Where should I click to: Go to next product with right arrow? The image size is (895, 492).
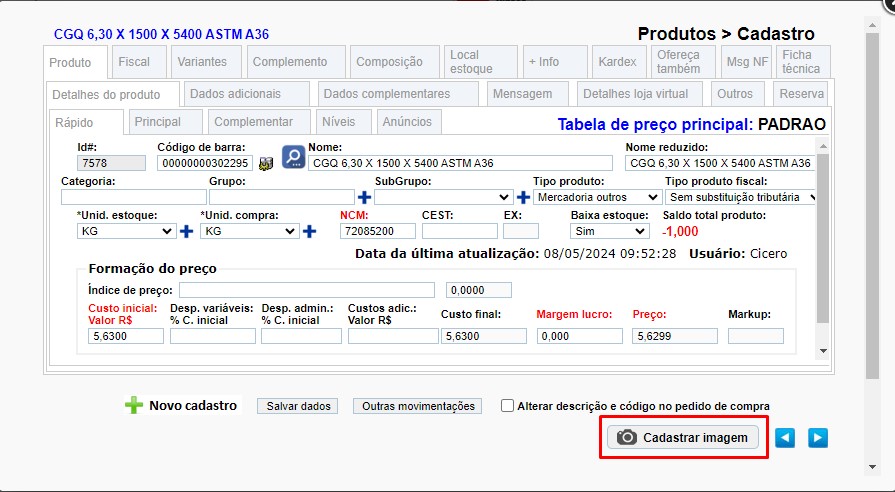[x=818, y=438]
